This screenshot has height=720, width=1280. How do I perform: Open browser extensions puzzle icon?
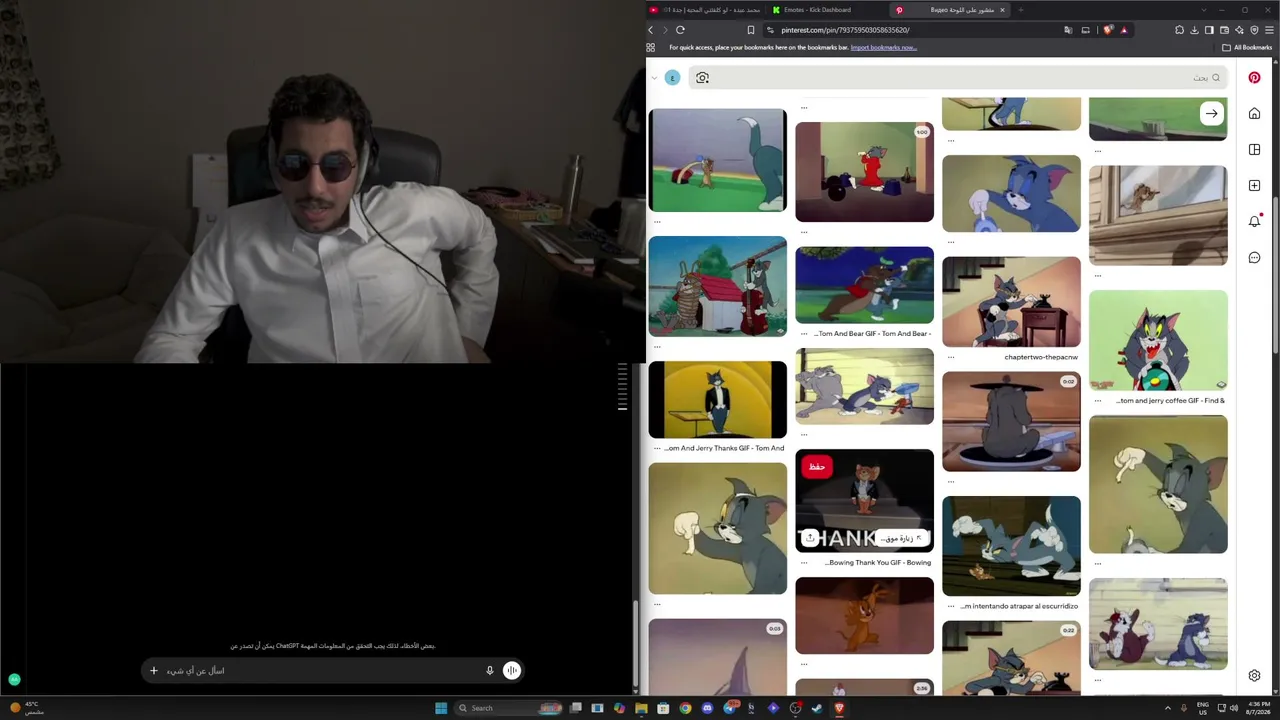(x=1179, y=30)
